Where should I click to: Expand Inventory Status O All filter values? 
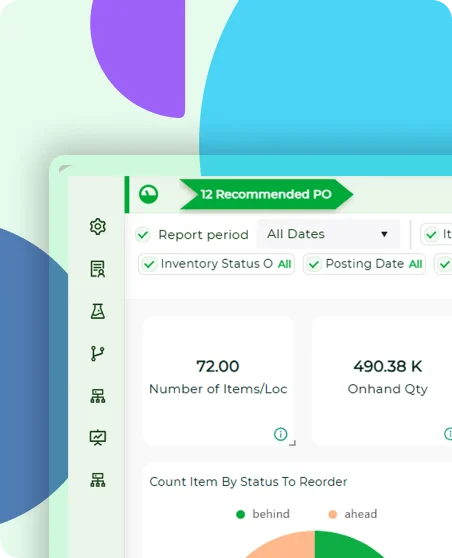click(x=284, y=264)
